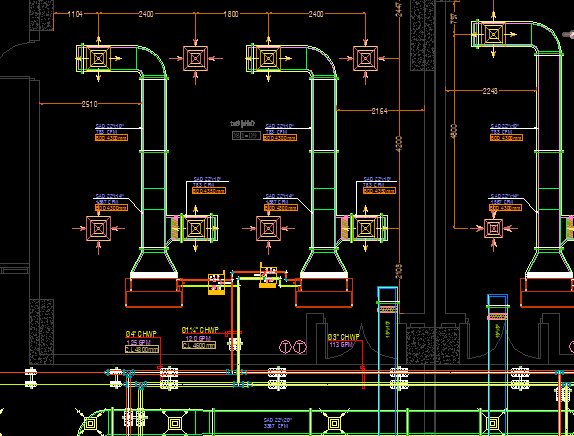
Task: Click the duct taper below the 2510 dimension
Action: tap(154, 263)
